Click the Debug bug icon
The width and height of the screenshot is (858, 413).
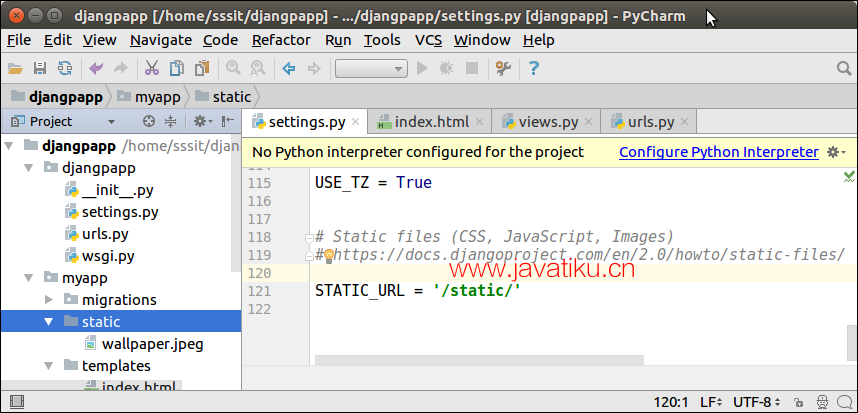pyautogui.click(x=446, y=68)
